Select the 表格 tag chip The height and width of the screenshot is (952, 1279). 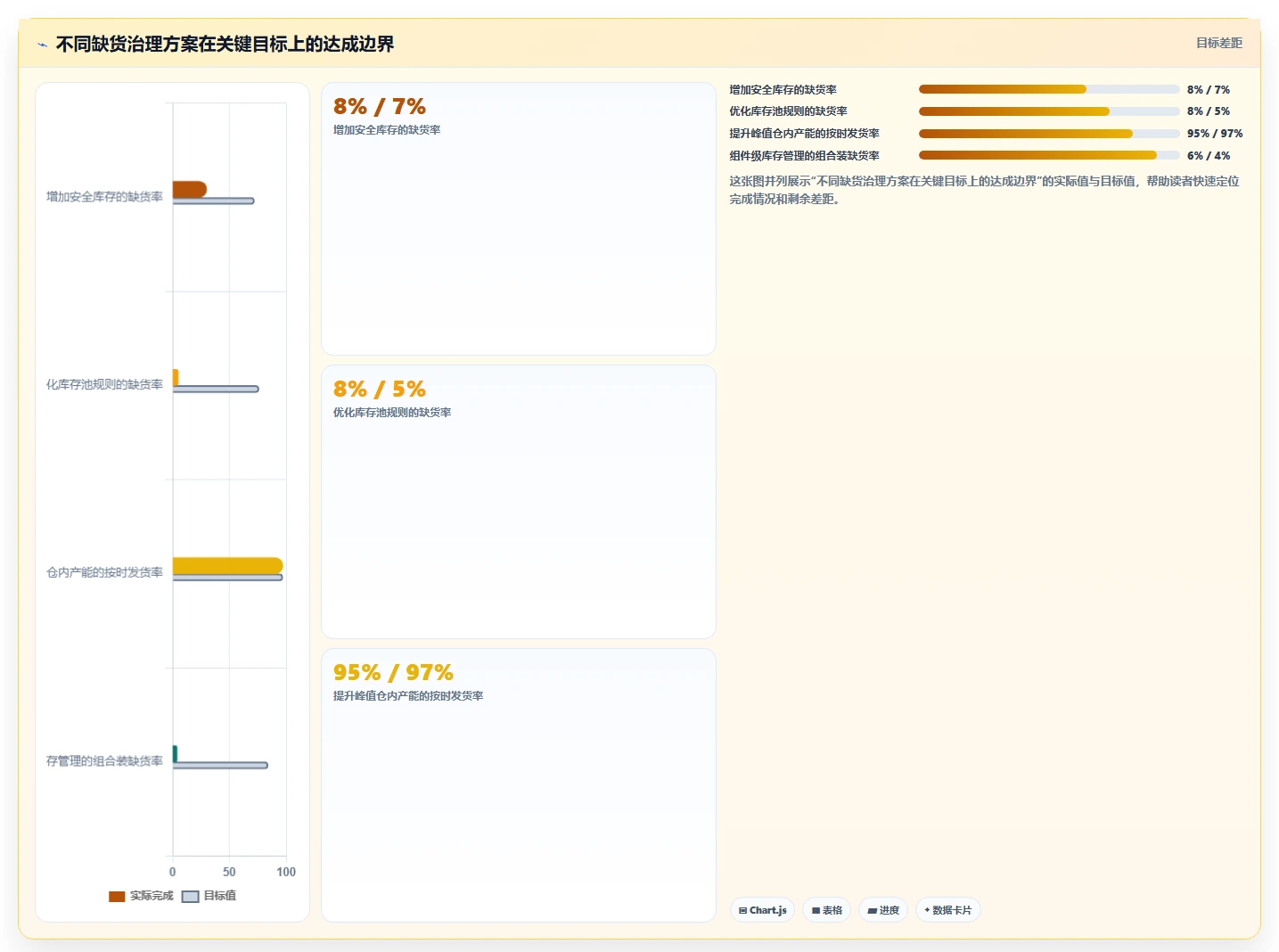point(827,910)
